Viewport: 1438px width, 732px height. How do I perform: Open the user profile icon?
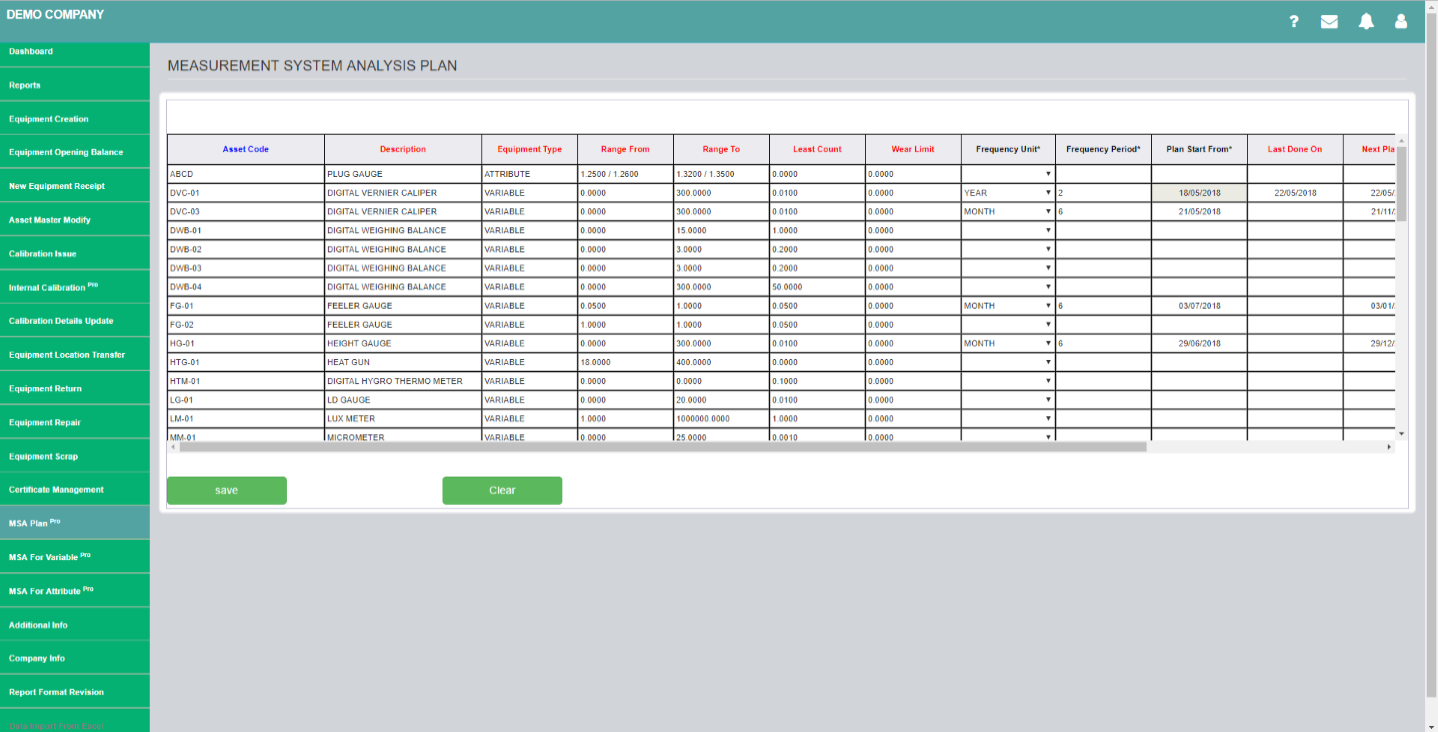coord(1401,21)
